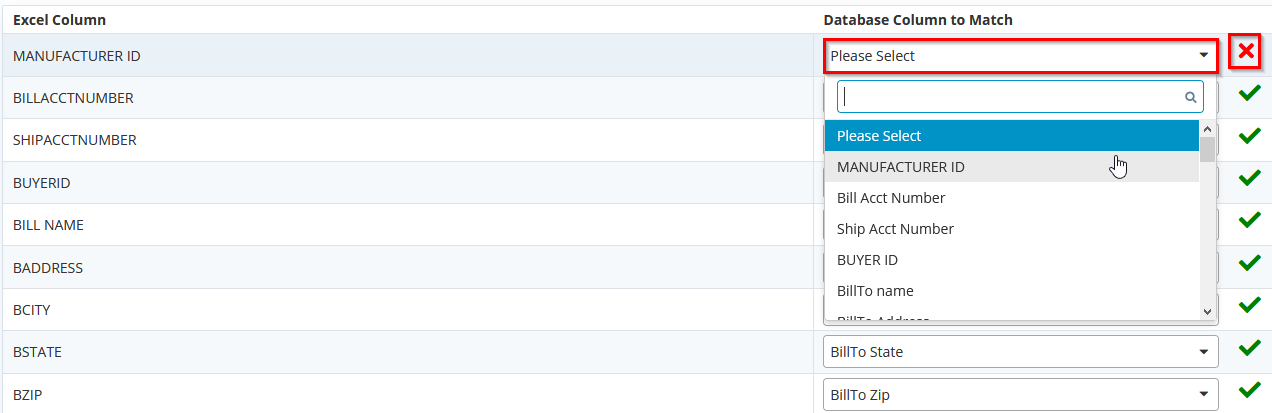Expand the BillTo State dropdown
The image size is (1272, 413).
click(1021, 352)
